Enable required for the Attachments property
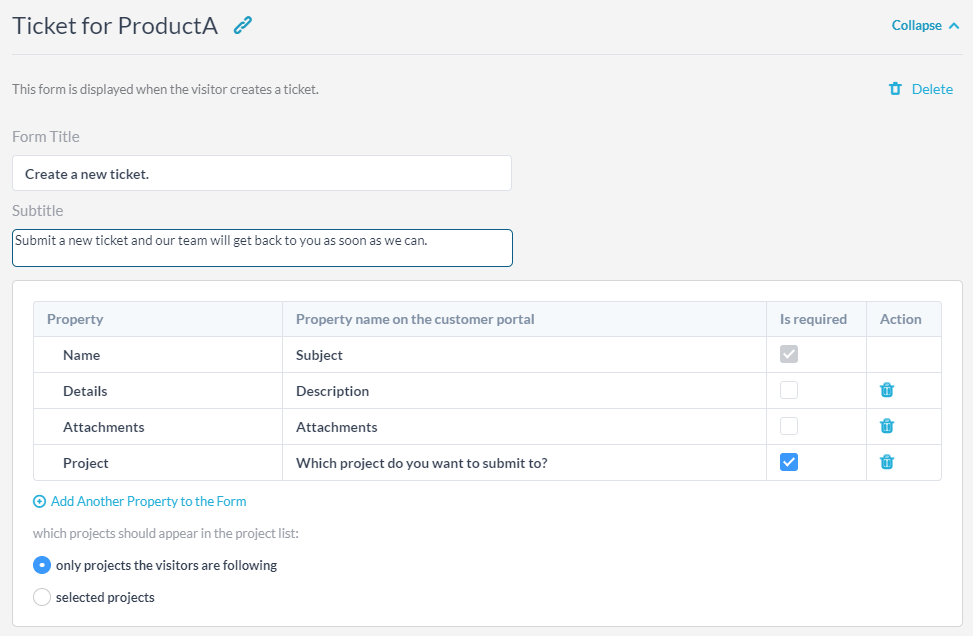This screenshot has width=973, height=636. [789, 426]
